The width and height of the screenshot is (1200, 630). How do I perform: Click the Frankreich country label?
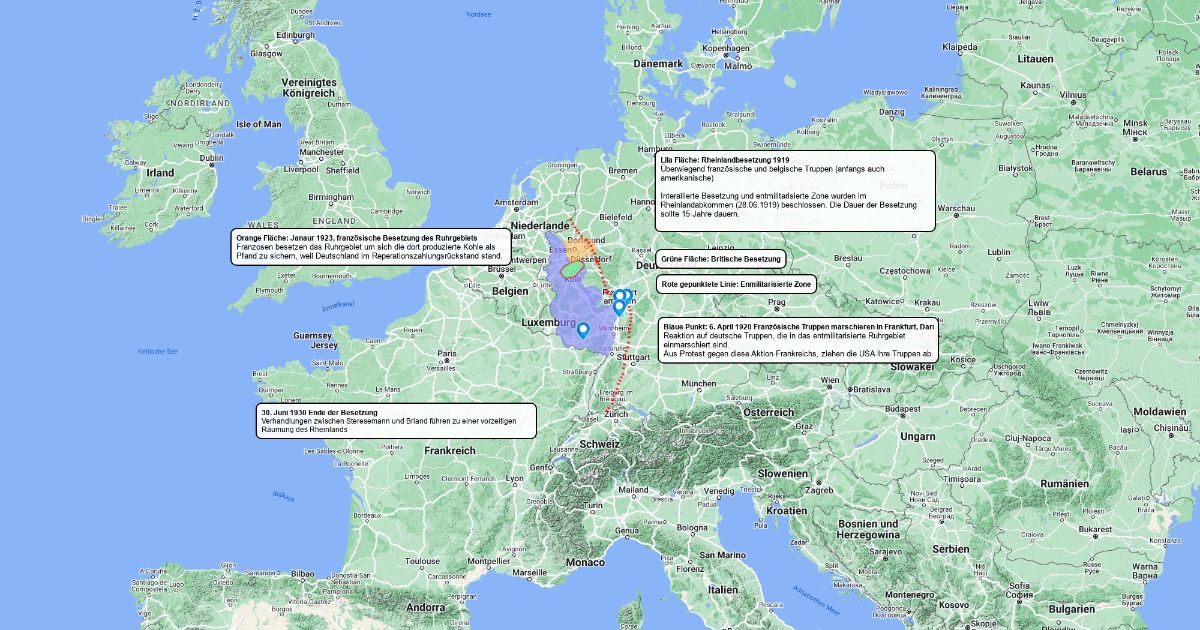pyautogui.click(x=449, y=451)
